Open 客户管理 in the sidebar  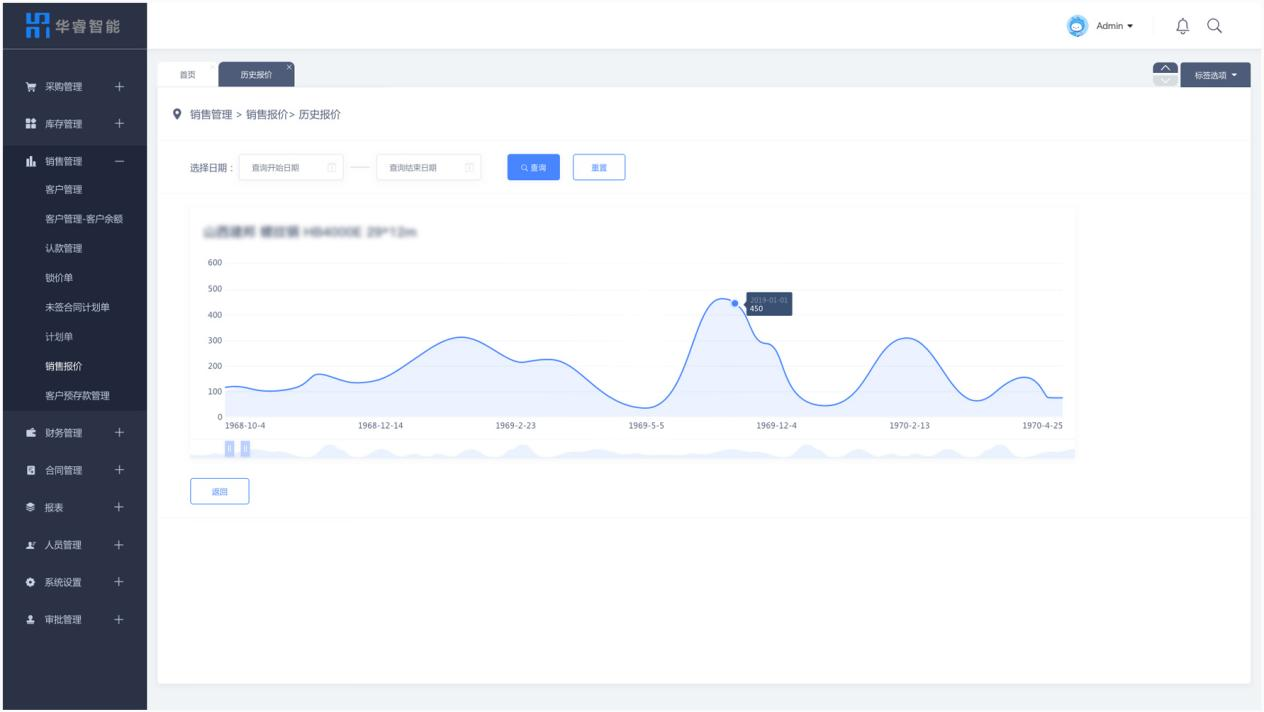click(x=64, y=190)
